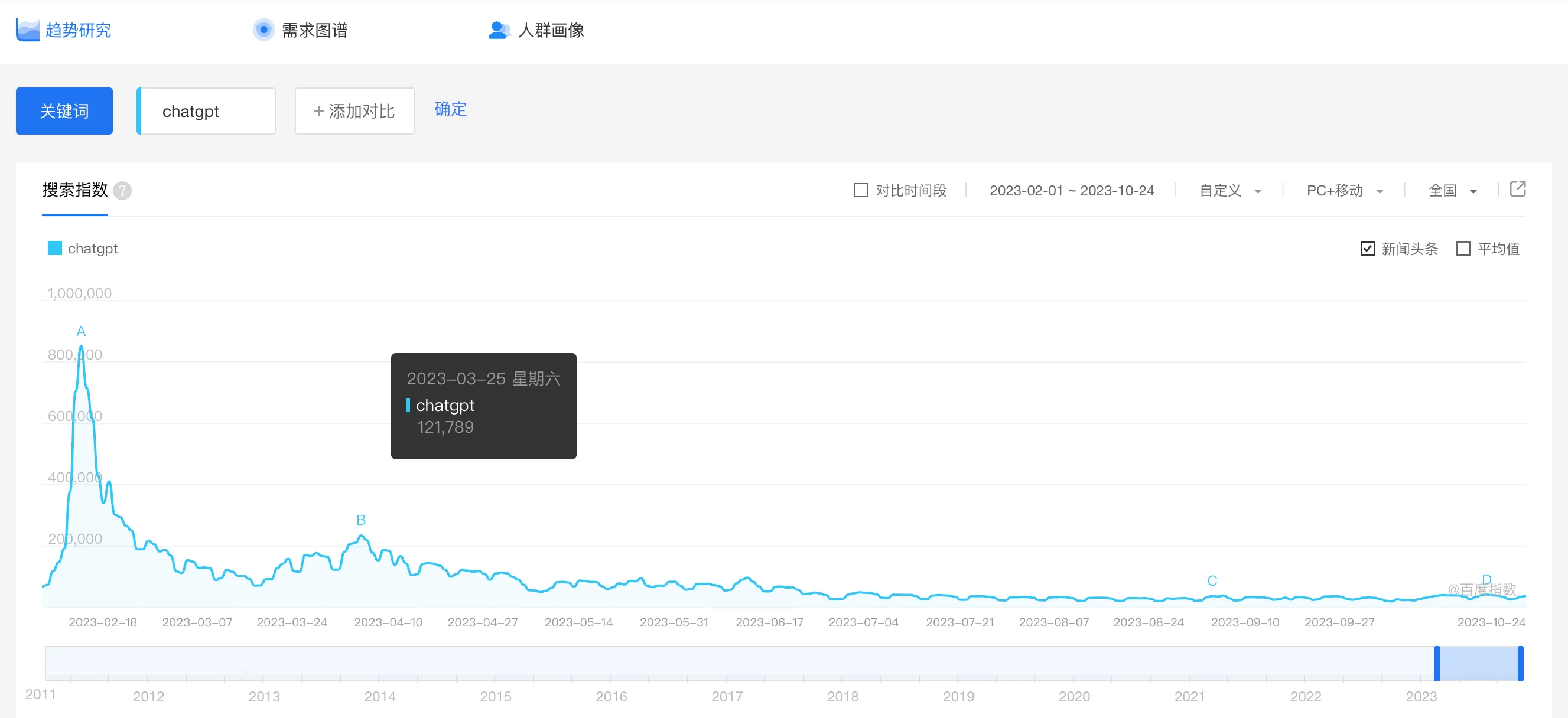Click the help question mark beside 搜索指数
Screen dimensions: 1568x718
point(122,191)
